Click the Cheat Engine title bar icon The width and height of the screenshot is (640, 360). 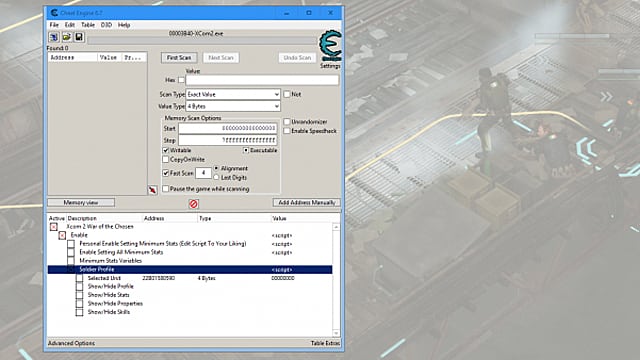pos(54,13)
